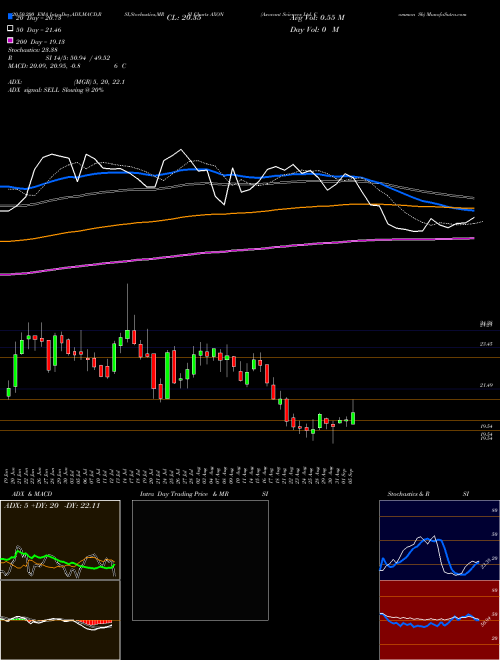The width and height of the screenshot is (500, 660).
Task: Select the 20 Day = 20.73 legend text
Action: pos(39,18)
